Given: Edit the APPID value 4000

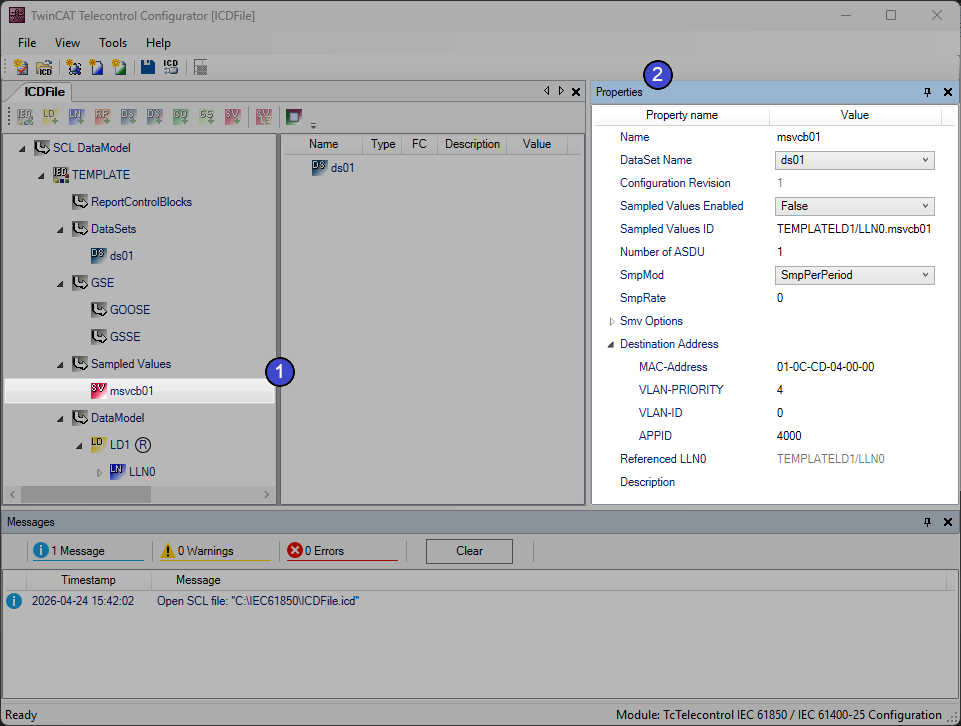Looking at the screenshot, I should (x=789, y=436).
